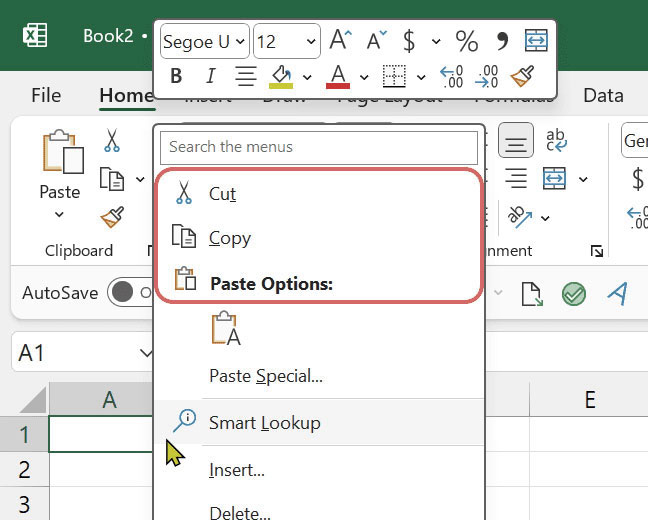Click Increase Decimal in mini toolbar

click(451, 77)
